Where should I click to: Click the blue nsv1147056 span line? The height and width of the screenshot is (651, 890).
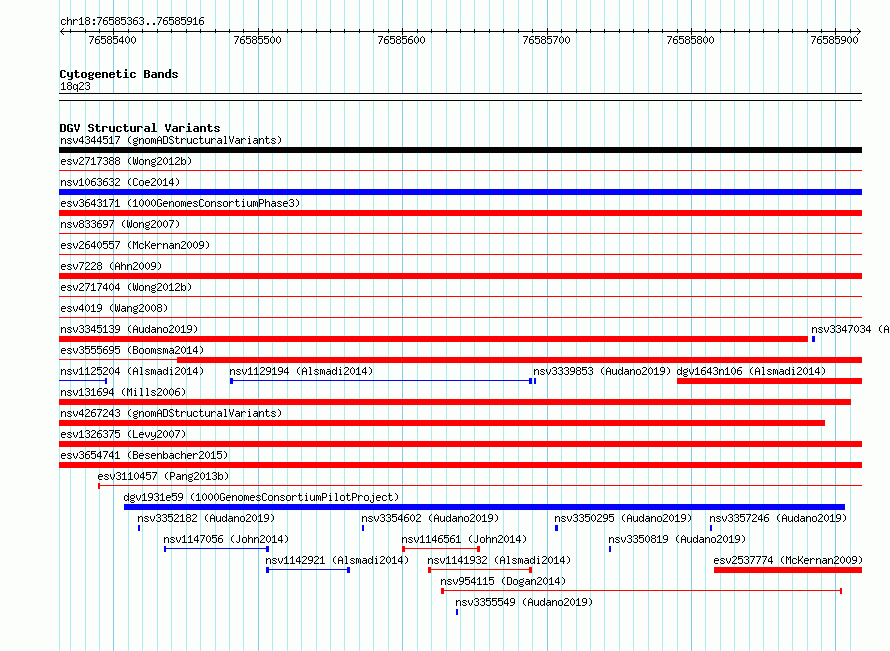(216, 549)
